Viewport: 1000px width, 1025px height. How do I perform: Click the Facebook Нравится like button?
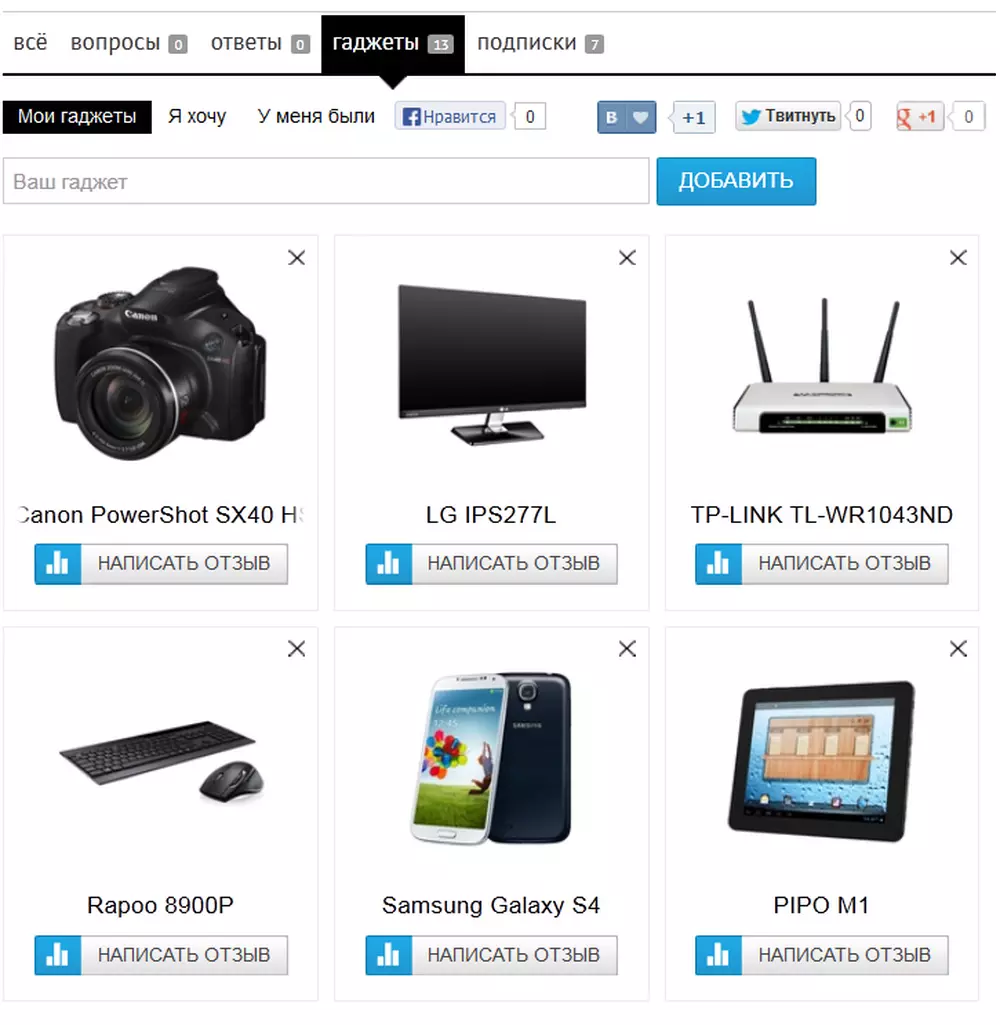pos(450,116)
